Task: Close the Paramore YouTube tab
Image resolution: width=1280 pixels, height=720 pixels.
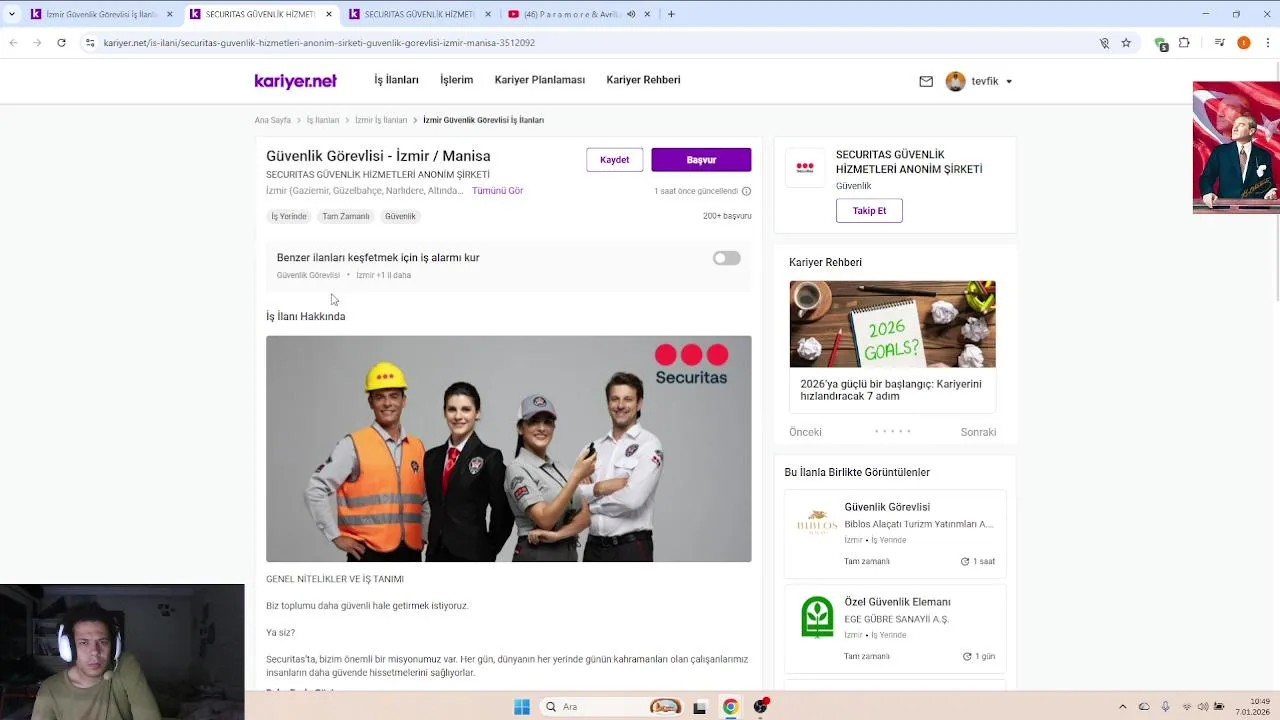Action: click(648, 14)
